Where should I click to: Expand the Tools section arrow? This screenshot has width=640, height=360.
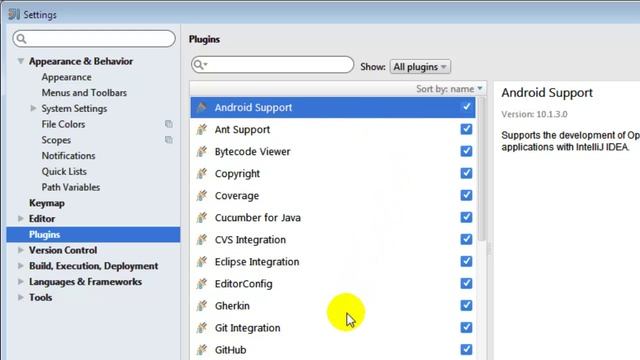[x=20, y=297]
